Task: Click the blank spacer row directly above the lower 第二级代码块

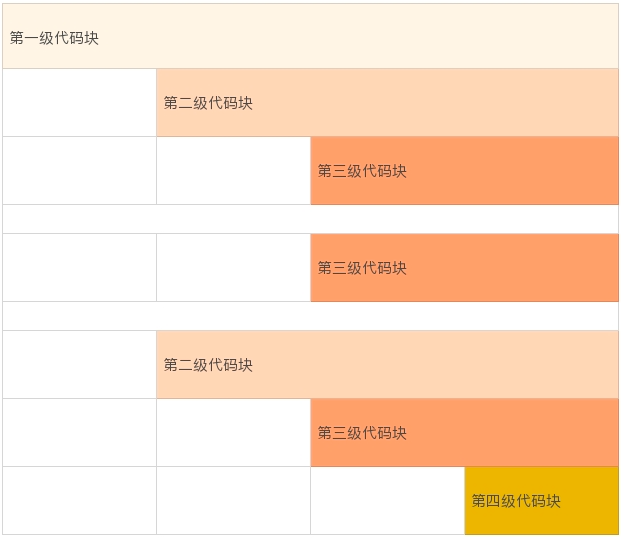Action: [x=310, y=316]
